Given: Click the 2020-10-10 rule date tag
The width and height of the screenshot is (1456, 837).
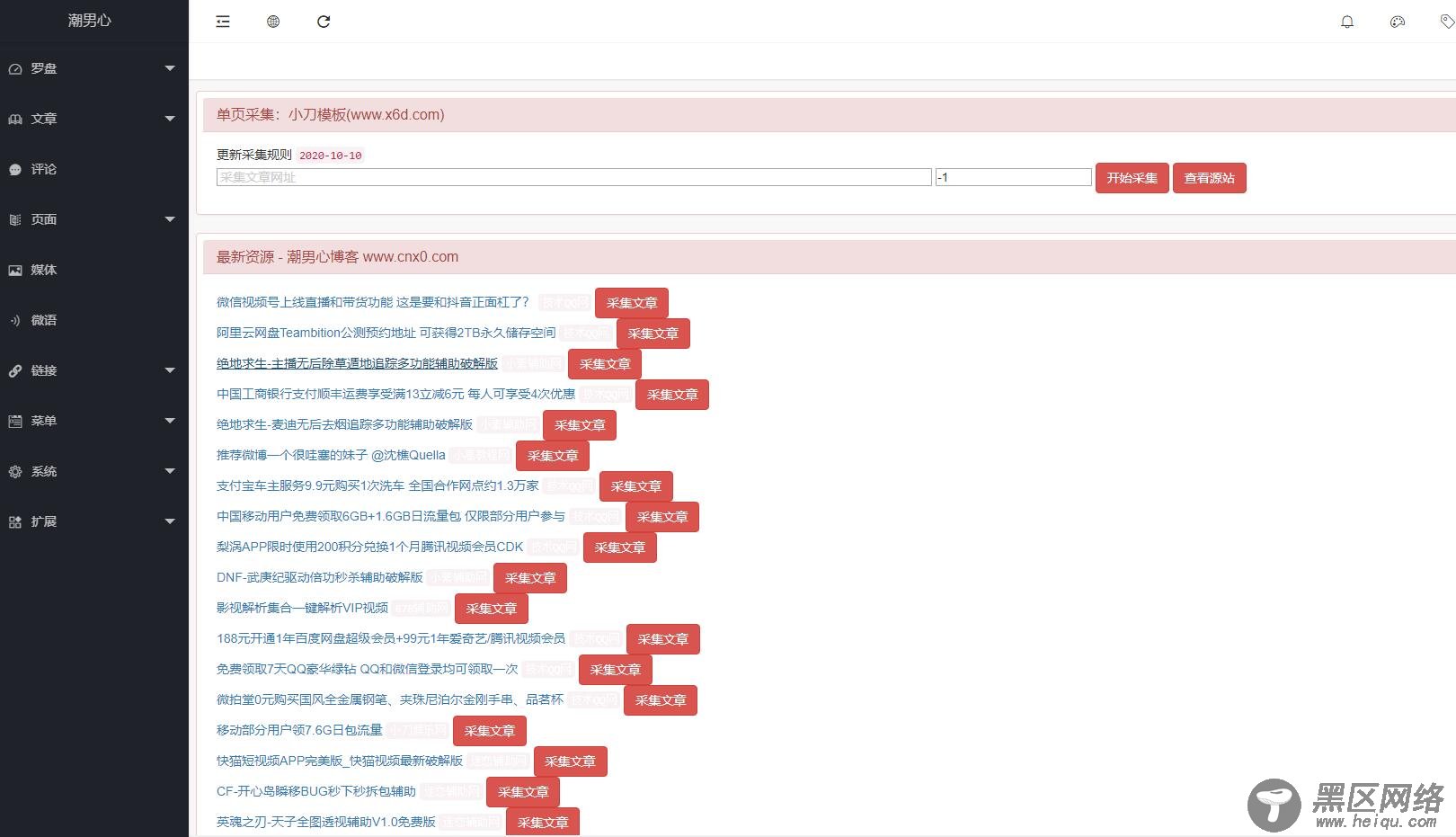Looking at the screenshot, I should 331,156.
